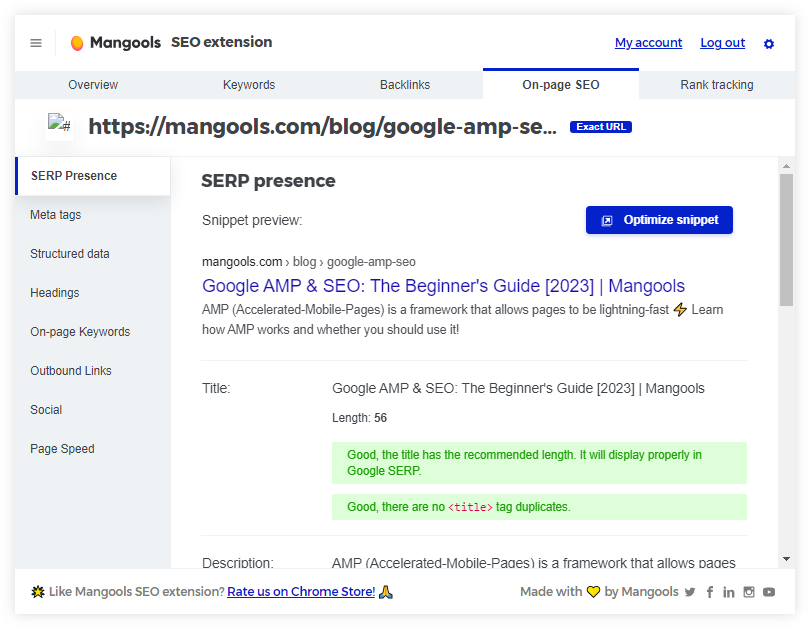Open the Google AMP & SEO snippet title link
Viewport: 810px width, 629px height.
pos(443,286)
